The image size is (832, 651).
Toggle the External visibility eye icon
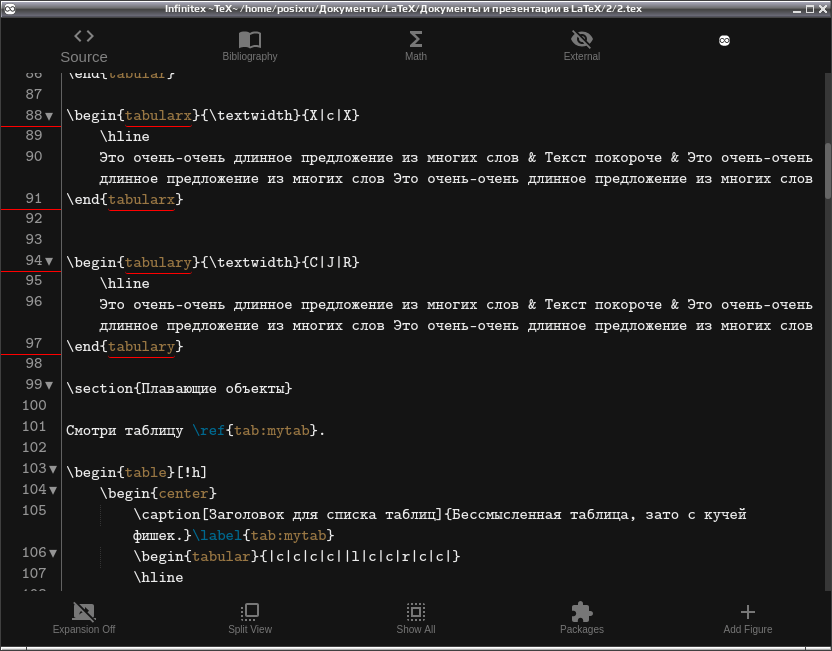[582, 39]
